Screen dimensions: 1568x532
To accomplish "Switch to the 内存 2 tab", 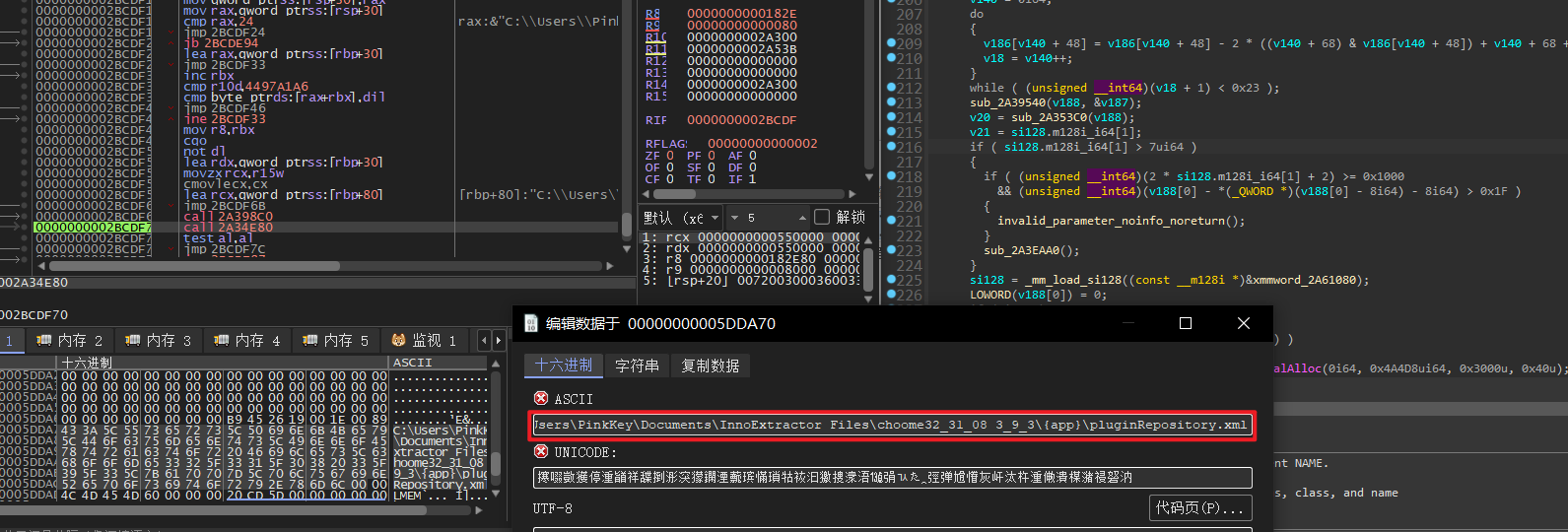I will [69, 340].
